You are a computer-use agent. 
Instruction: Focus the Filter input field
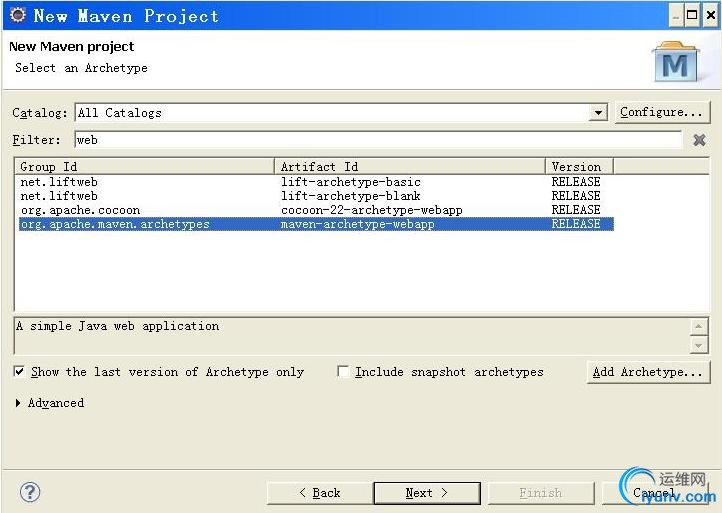tap(378, 140)
